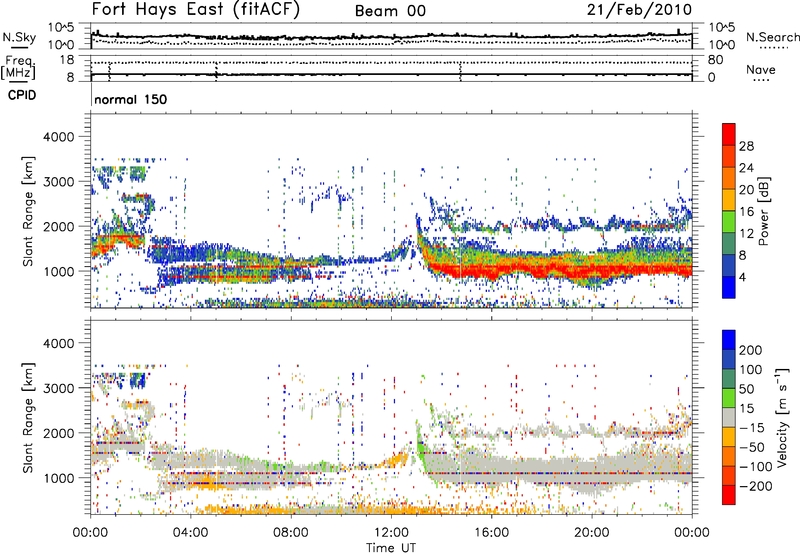Click the "4" power colorbar label
Image resolution: width=800 pixels, height=554 pixels.
[x=742, y=278]
